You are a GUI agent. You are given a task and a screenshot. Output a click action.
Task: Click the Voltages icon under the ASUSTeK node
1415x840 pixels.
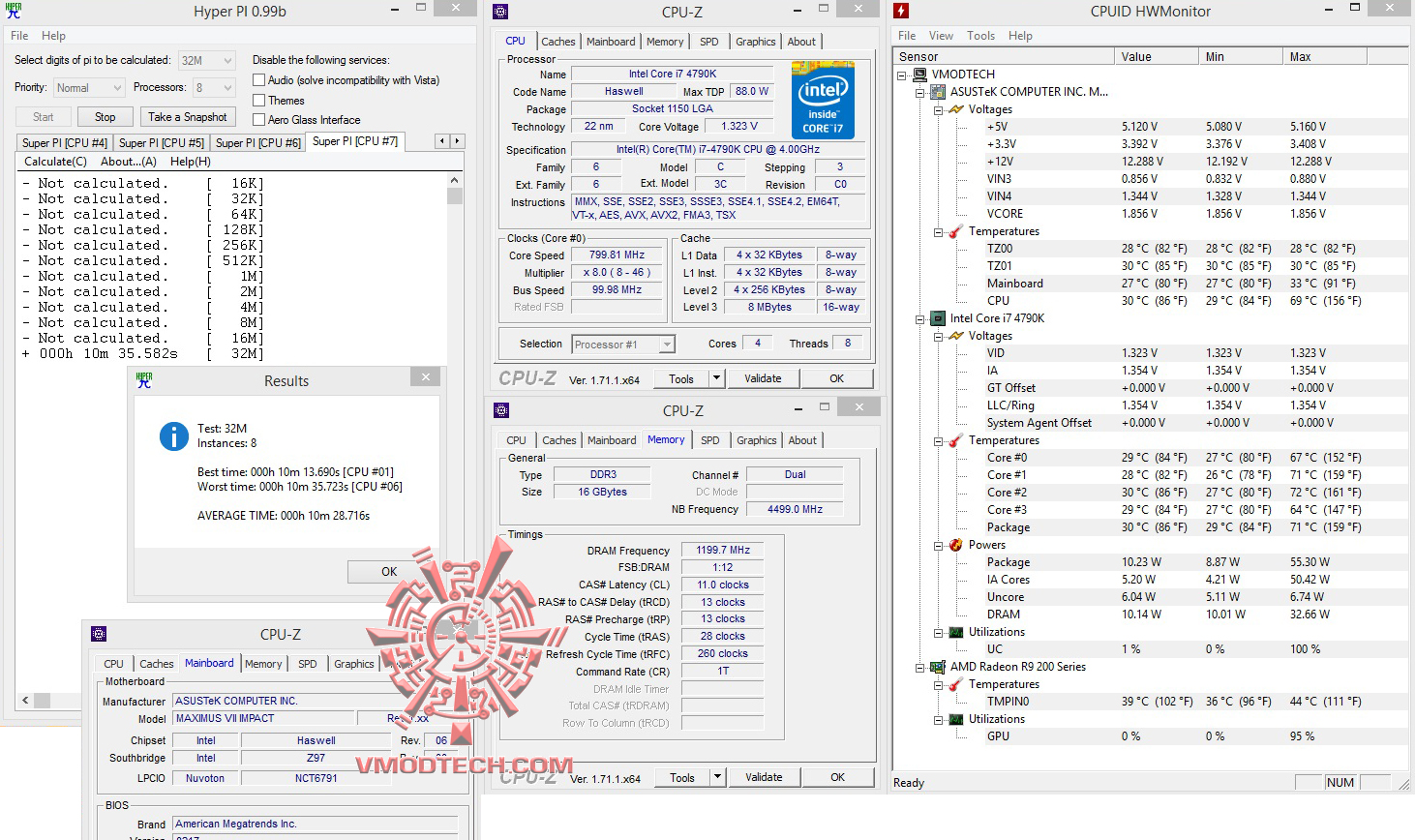[x=956, y=109]
